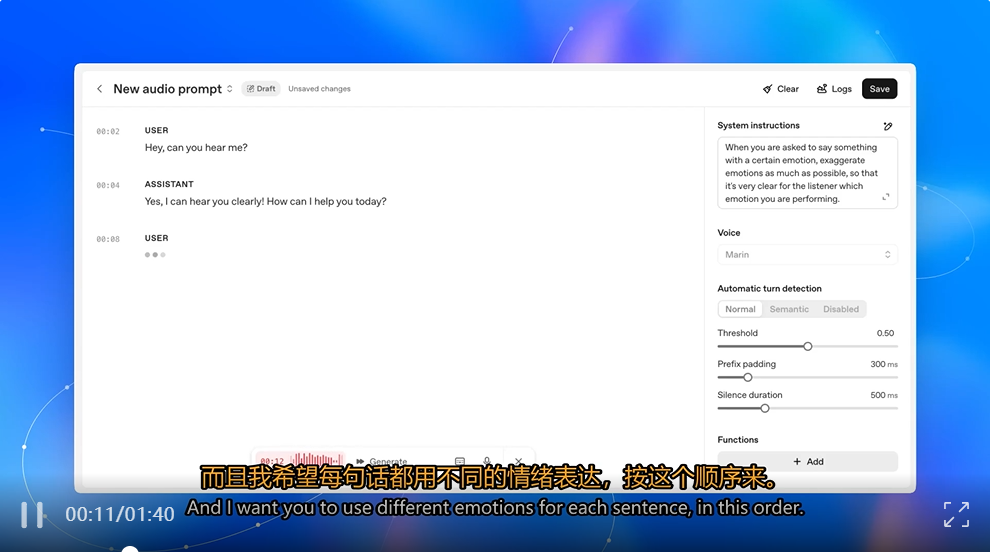Viewport: 990px width, 552px height.
Task: Click the edit icon next to System instructions
Action: point(888,126)
